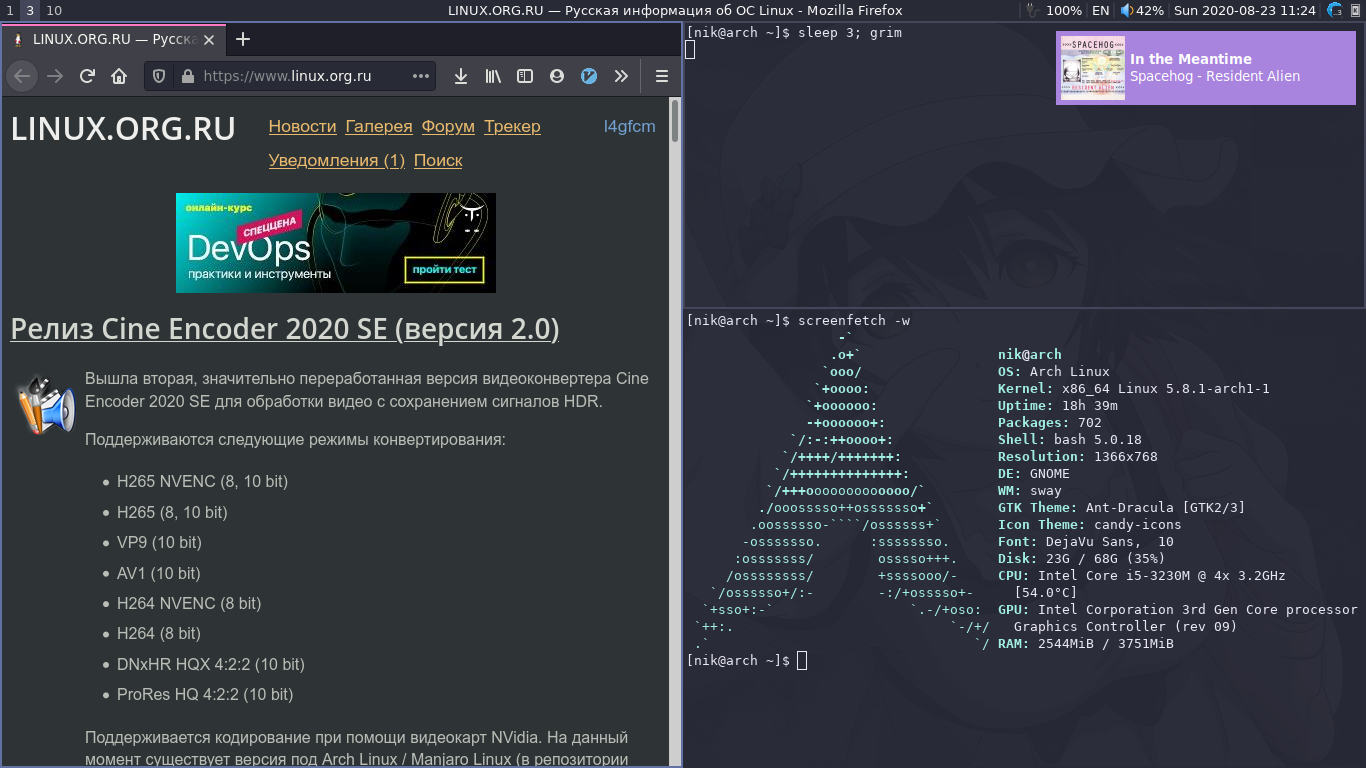Open the Форум link
Image resolution: width=1366 pixels, height=768 pixels.
(448, 126)
